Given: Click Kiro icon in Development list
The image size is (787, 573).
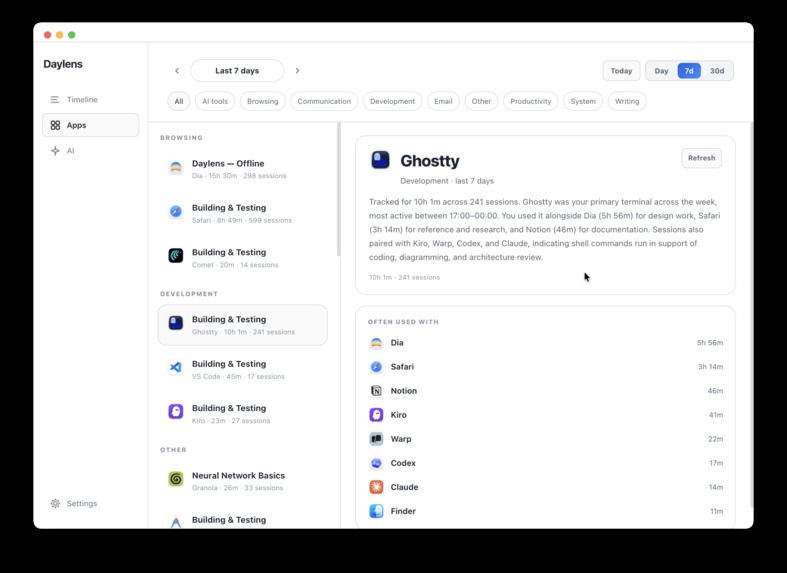Looking at the screenshot, I should 176,412.
